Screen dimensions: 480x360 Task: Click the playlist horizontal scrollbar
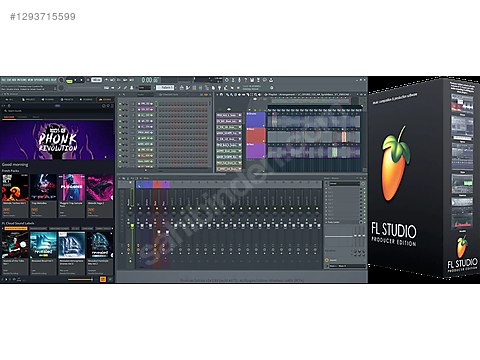[x=310, y=101]
